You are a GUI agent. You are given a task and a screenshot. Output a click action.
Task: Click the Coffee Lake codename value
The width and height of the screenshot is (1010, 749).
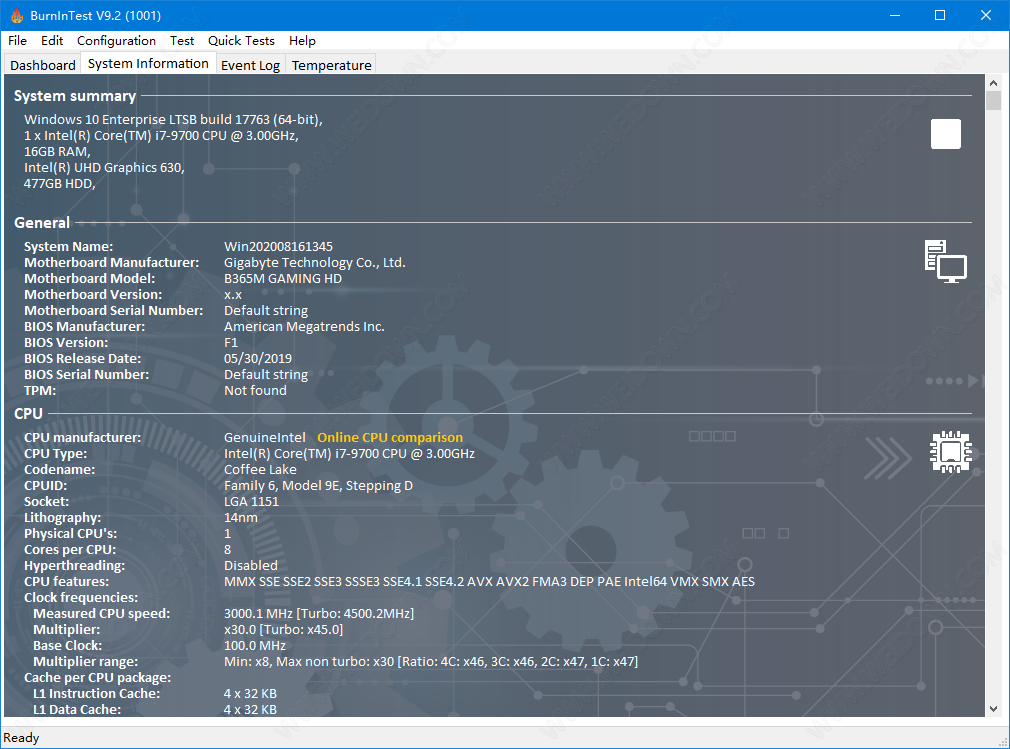click(x=260, y=469)
